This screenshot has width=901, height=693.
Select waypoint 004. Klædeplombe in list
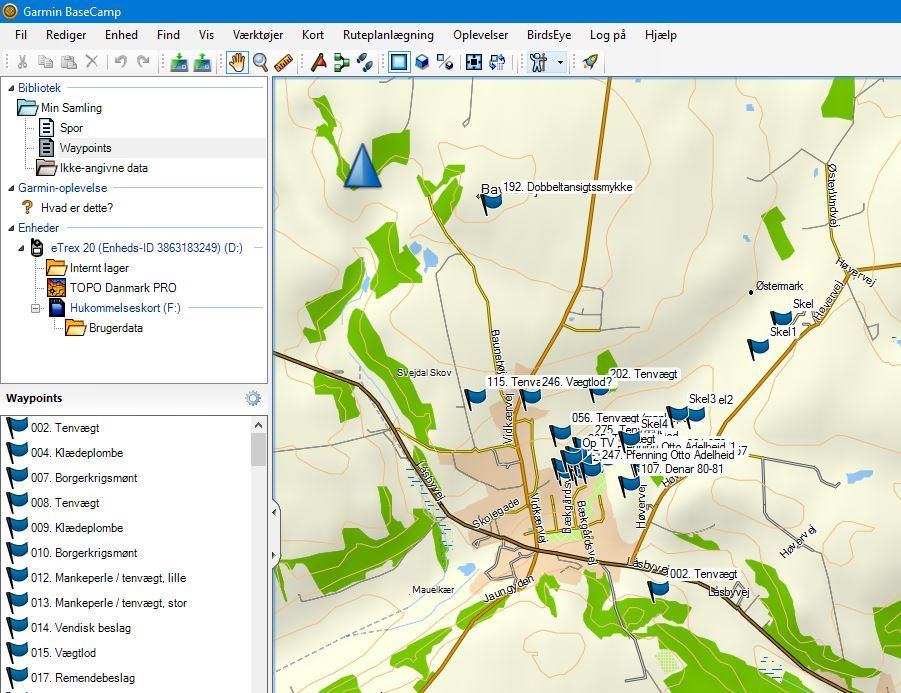tap(77, 453)
